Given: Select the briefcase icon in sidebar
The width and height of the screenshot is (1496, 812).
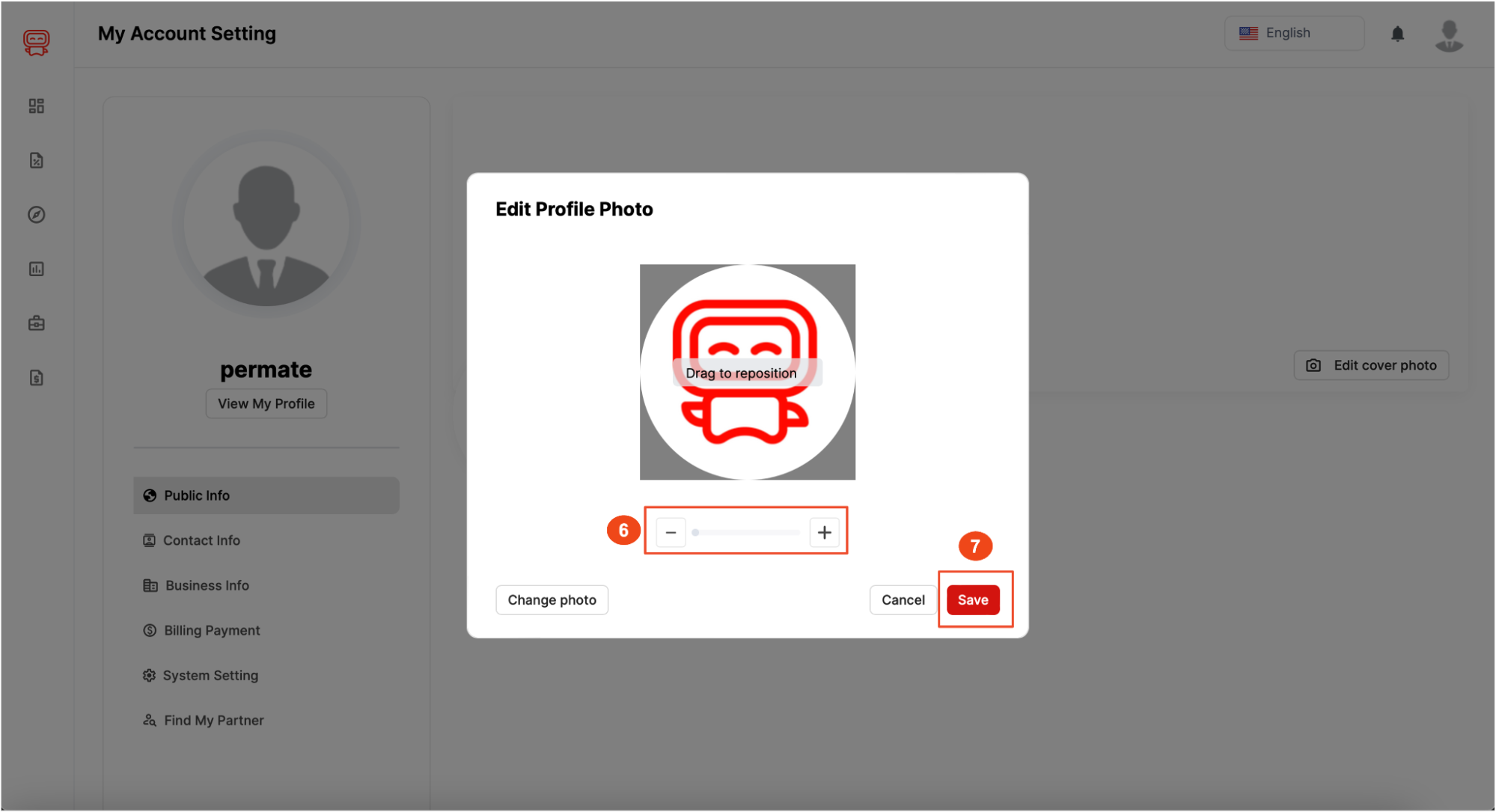Looking at the screenshot, I should [x=36, y=323].
